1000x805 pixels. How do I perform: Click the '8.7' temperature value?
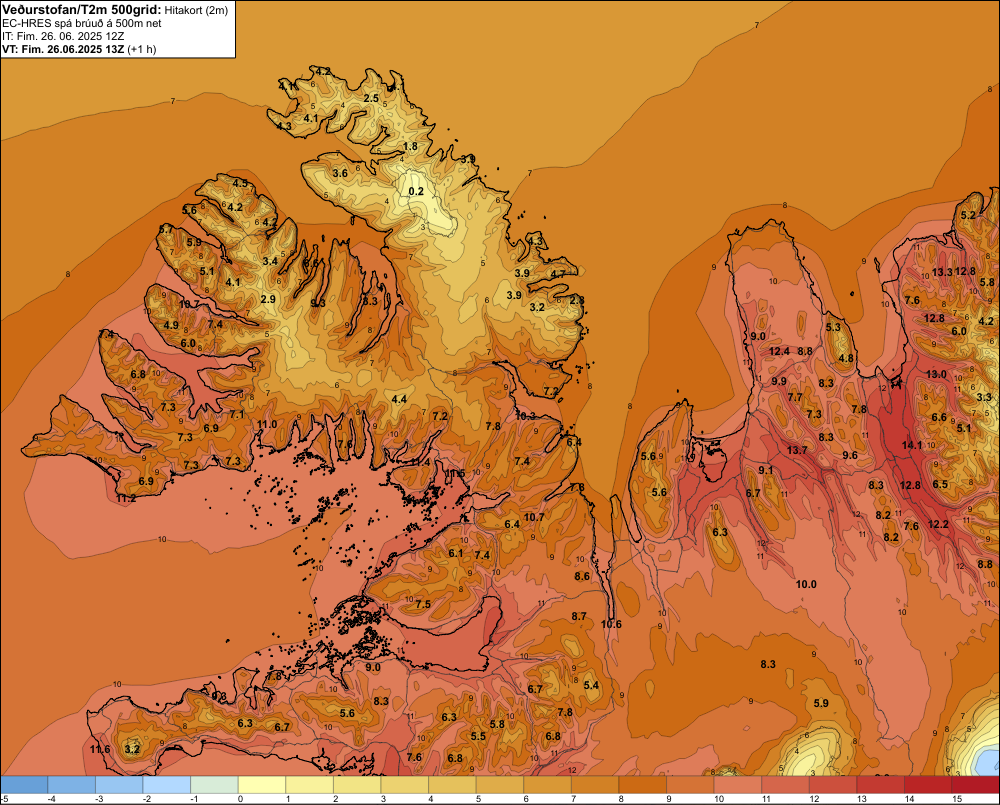[579, 616]
